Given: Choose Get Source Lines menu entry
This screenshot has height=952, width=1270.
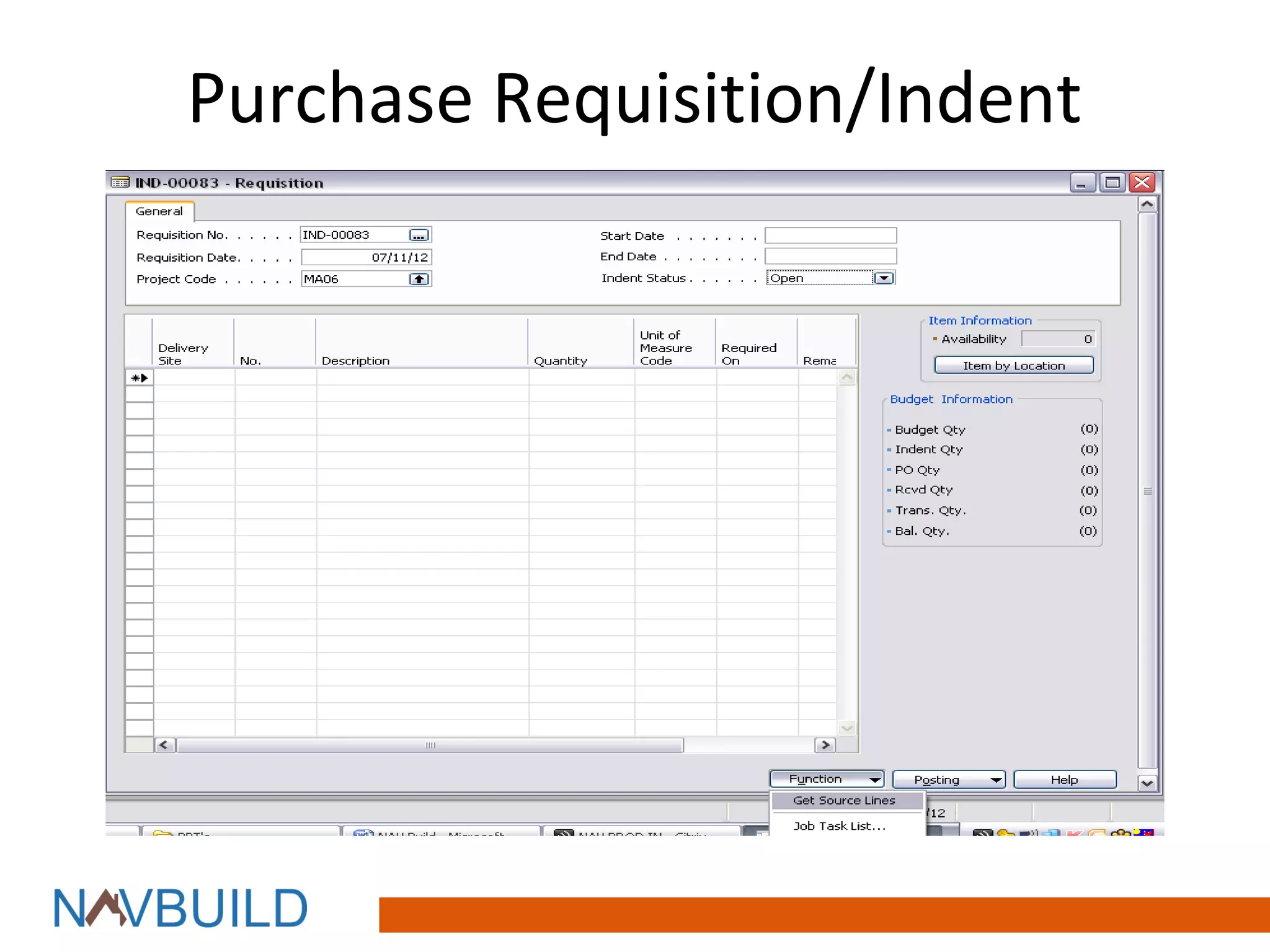Looking at the screenshot, I should coord(847,801).
